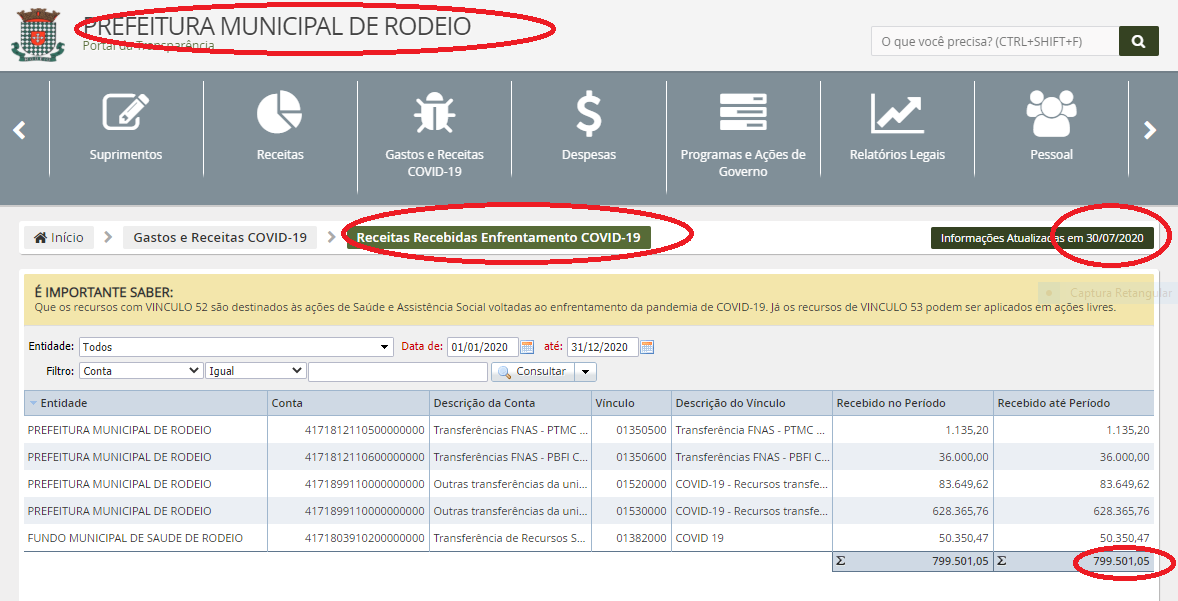Click Recebido no Período value 628.365,76
The image size is (1178, 601).
click(961, 512)
